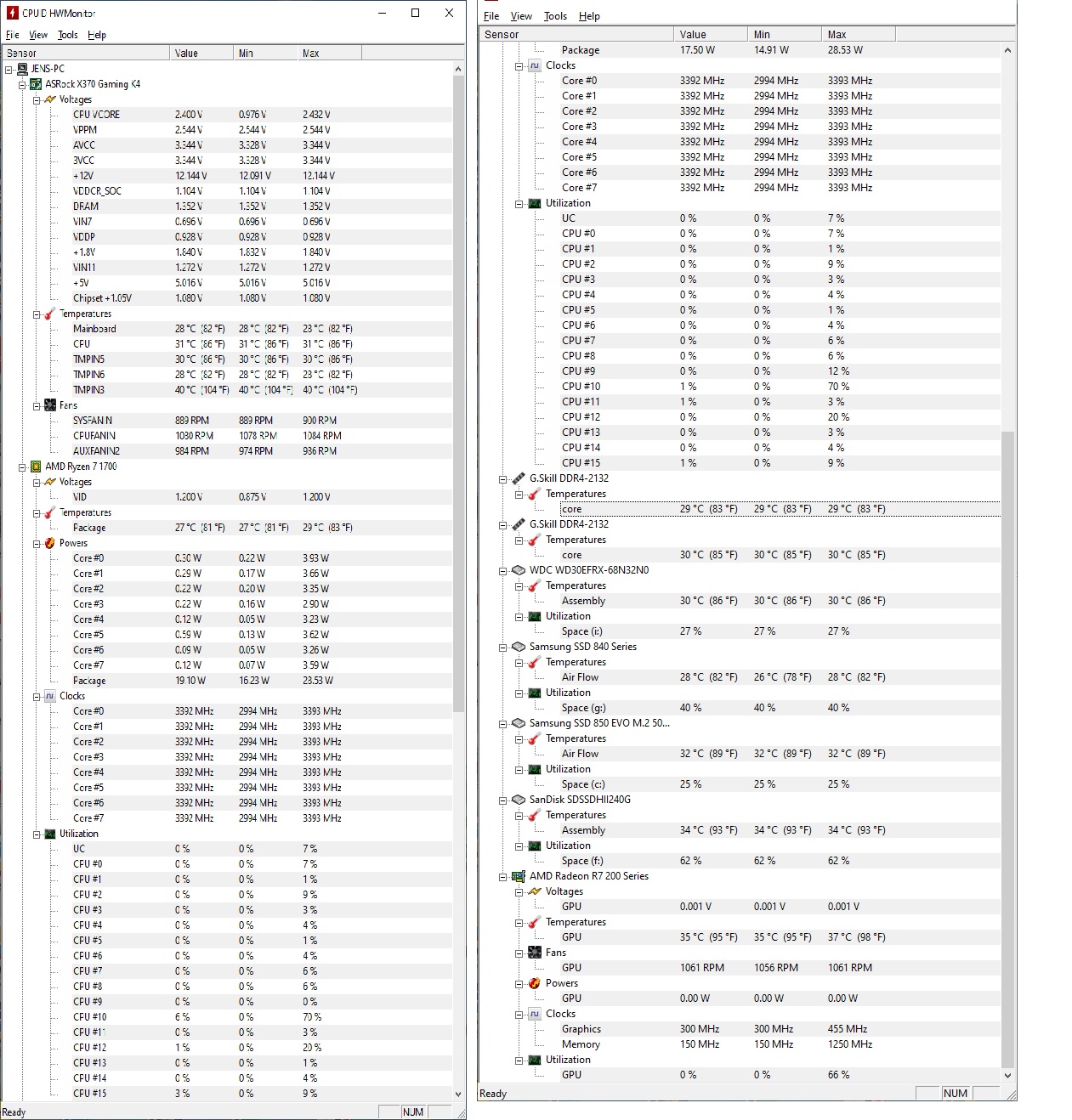Click the Powers icon under AMD Radeon R7

[x=535, y=983]
